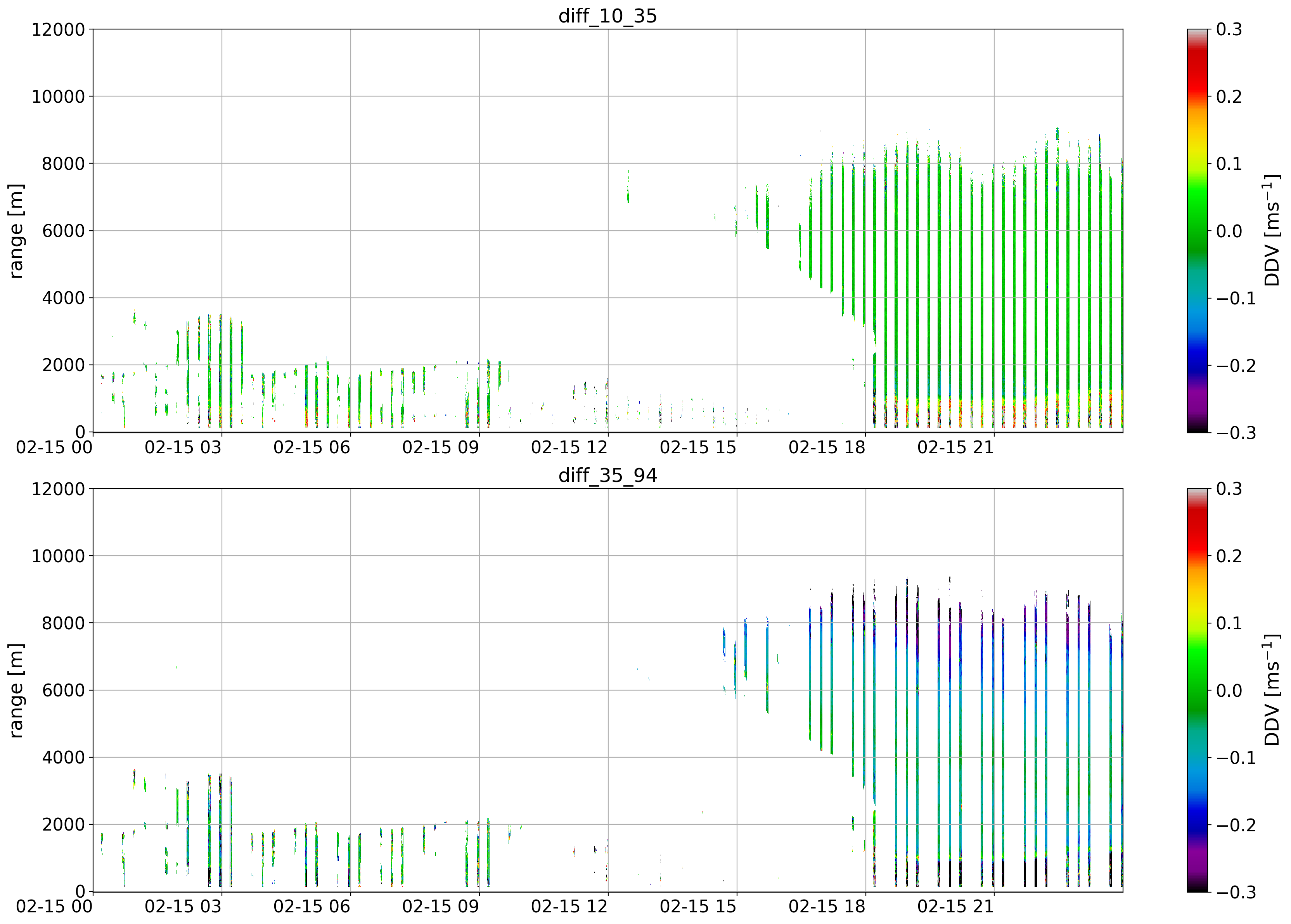The width and height of the screenshot is (1291, 924).
Task: Click the 12000 y-tick label in top plot
Action: pos(58,29)
